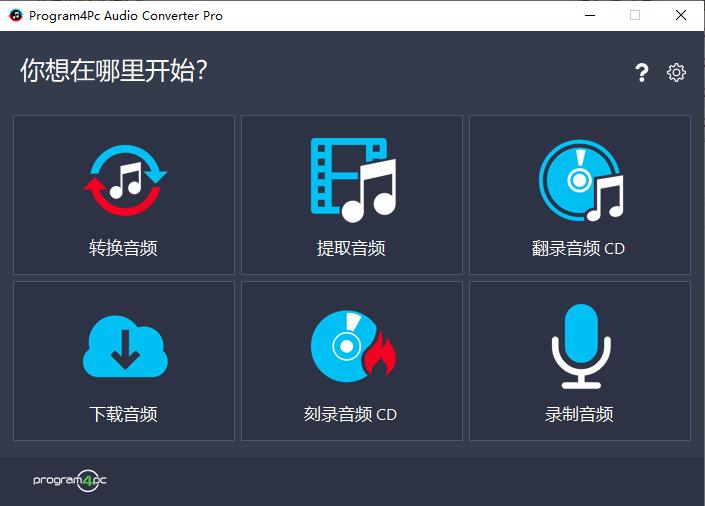Click the 翻录音频 CD label

point(578,248)
